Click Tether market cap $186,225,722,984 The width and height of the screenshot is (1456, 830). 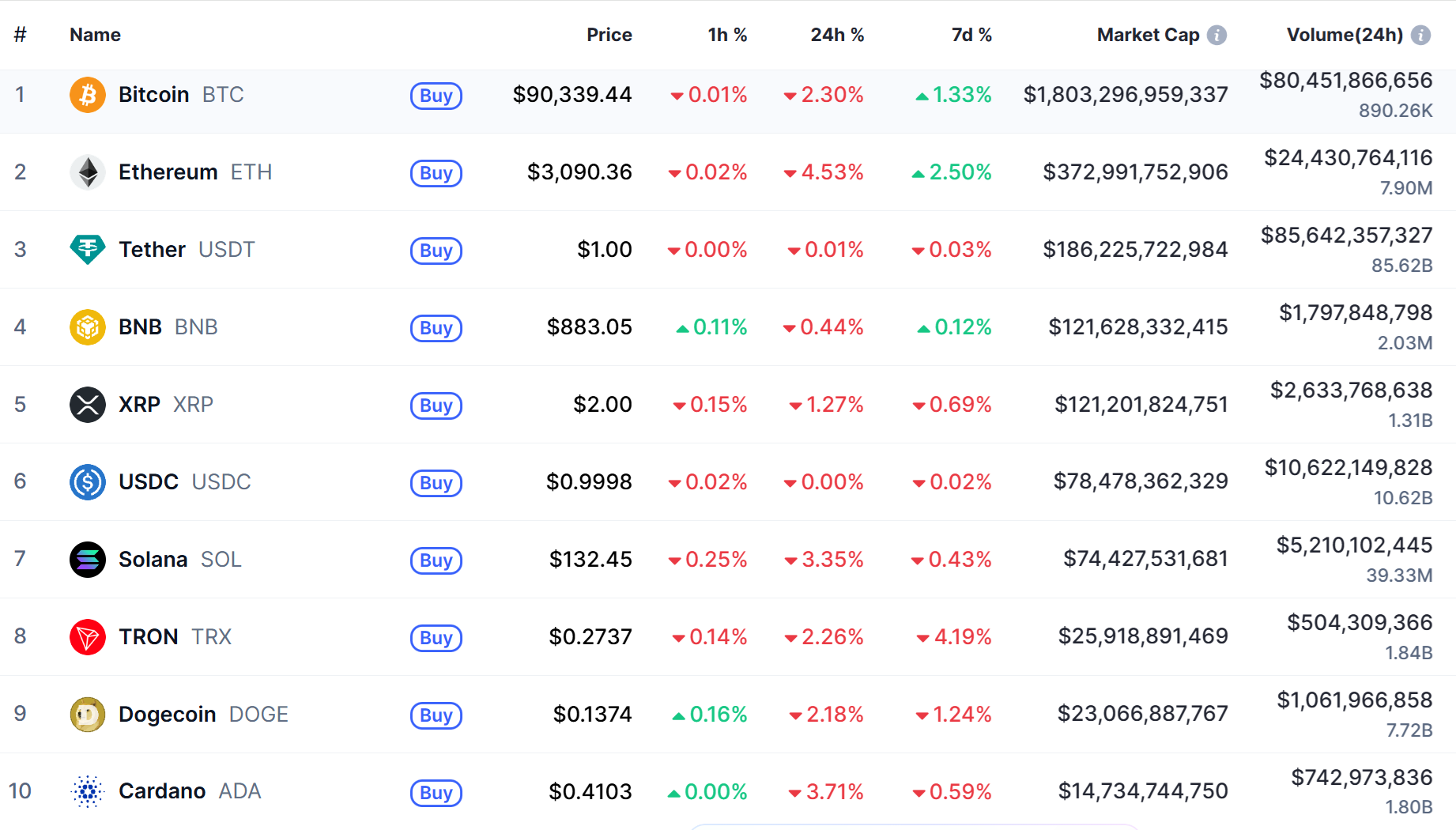coord(1135,250)
